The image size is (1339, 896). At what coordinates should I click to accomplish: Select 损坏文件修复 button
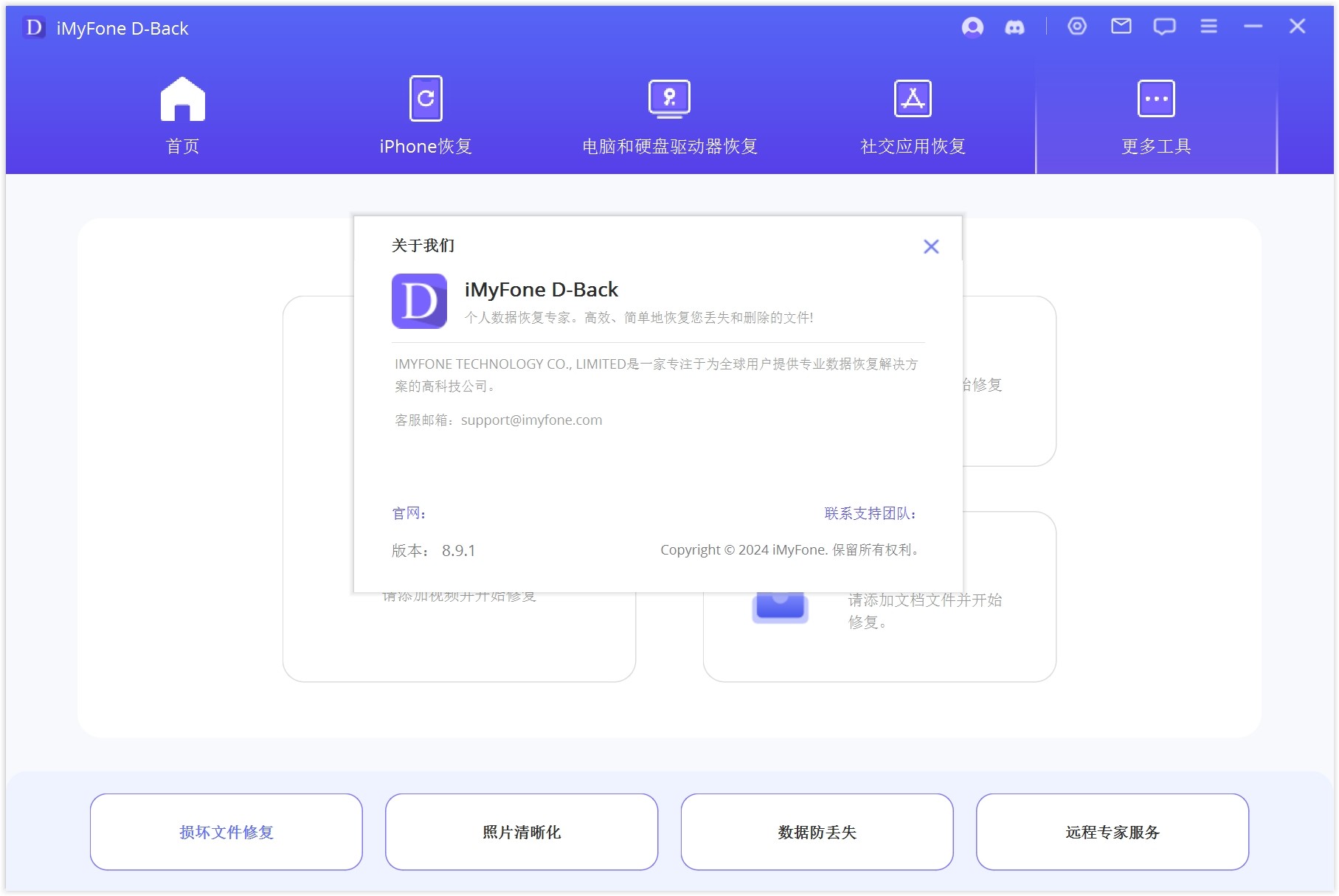tap(226, 832)
